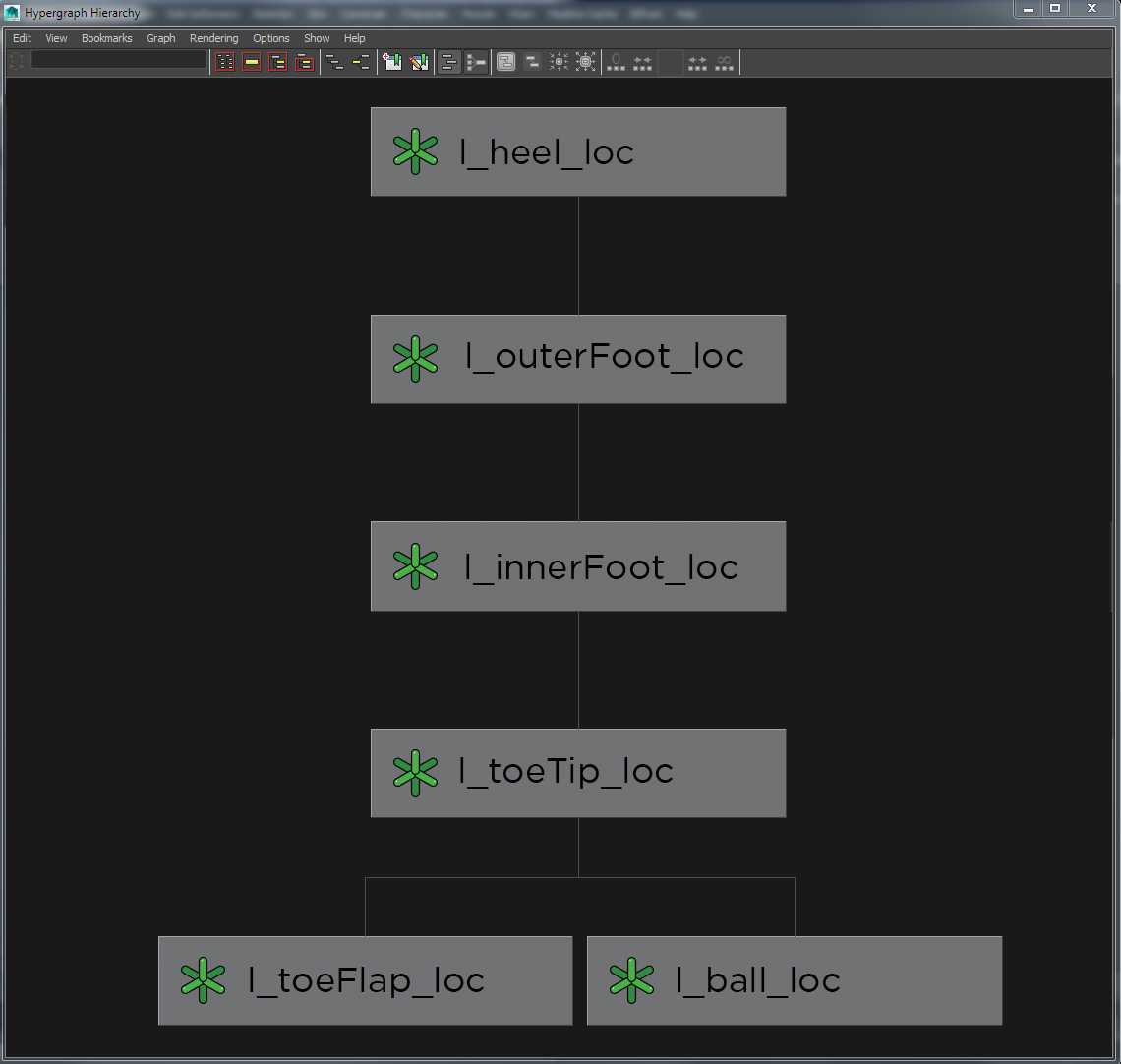Click the input and output connections icon

(361, 63)
